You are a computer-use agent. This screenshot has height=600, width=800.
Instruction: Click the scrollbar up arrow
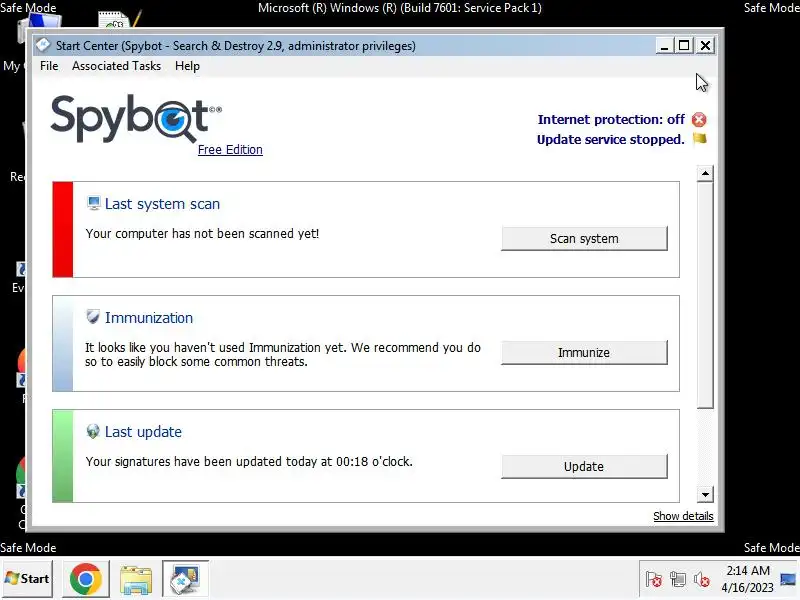pyautogui.click(x=705, y=173)
